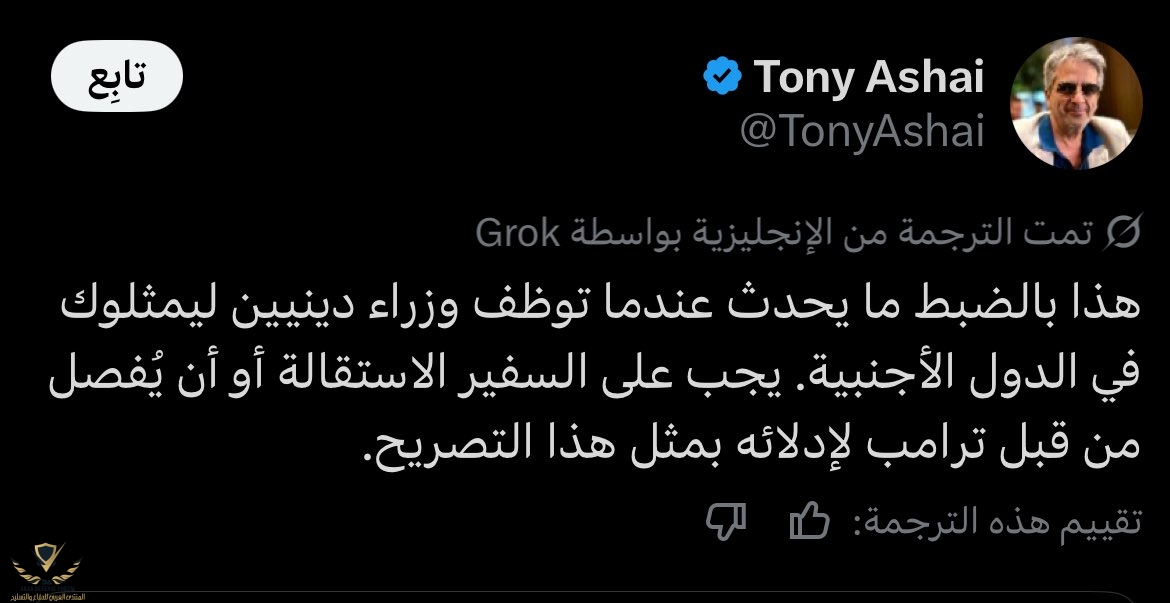Open the Tony Ashai display name
Screen dimensions: 1170x603
pyautogui.click(x=869, y=77)
